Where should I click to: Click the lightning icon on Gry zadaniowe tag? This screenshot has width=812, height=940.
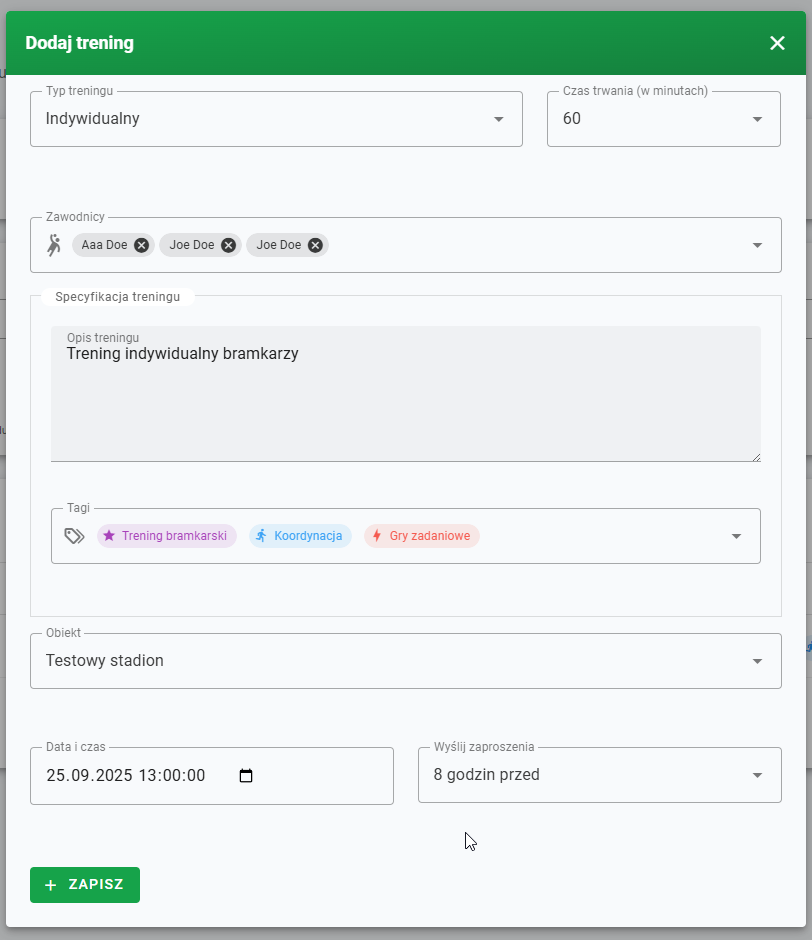tap(377, 535)
